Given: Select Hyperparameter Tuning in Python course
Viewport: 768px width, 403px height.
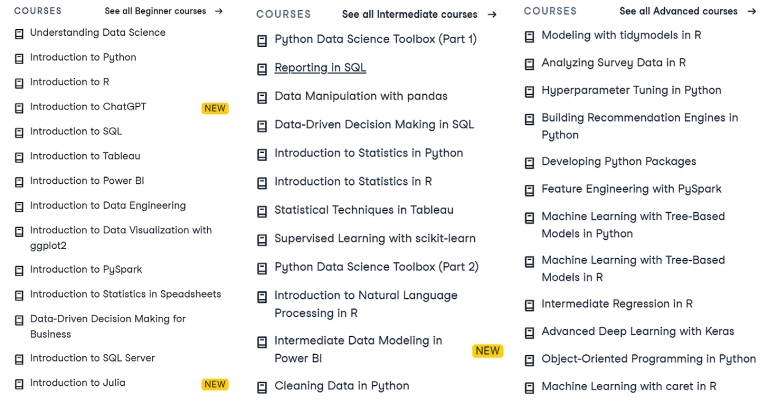Looking at the screenshot, I should pyautogui.click(x=631, y=90).
